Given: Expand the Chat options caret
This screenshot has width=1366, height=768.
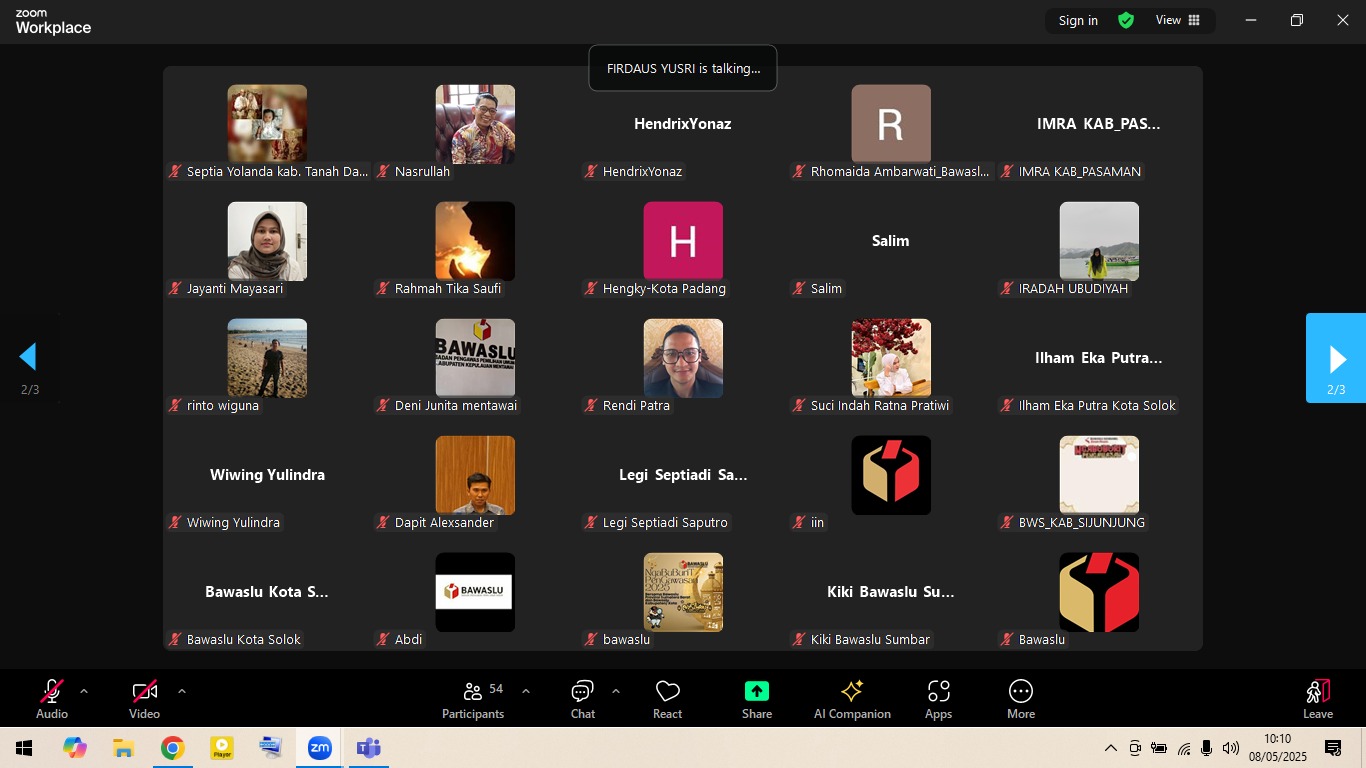Looking at the screenshot, I should (x=615, y=691).
